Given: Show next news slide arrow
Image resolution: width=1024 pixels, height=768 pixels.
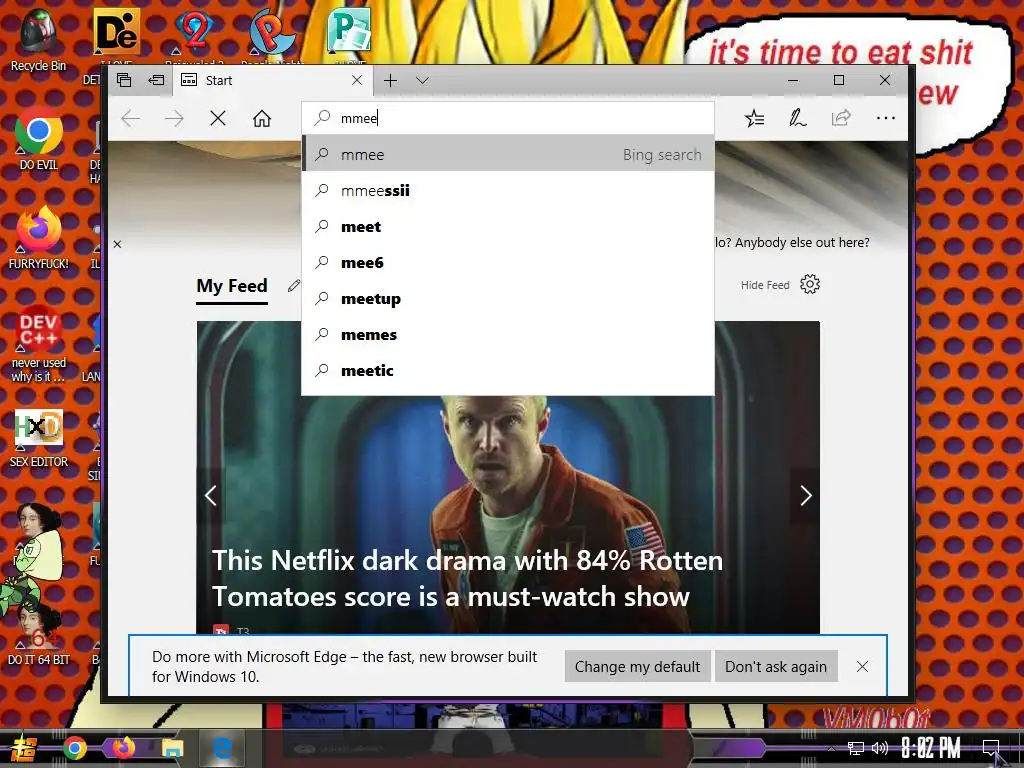Looking at the screenshot, I should click(806, 496).
